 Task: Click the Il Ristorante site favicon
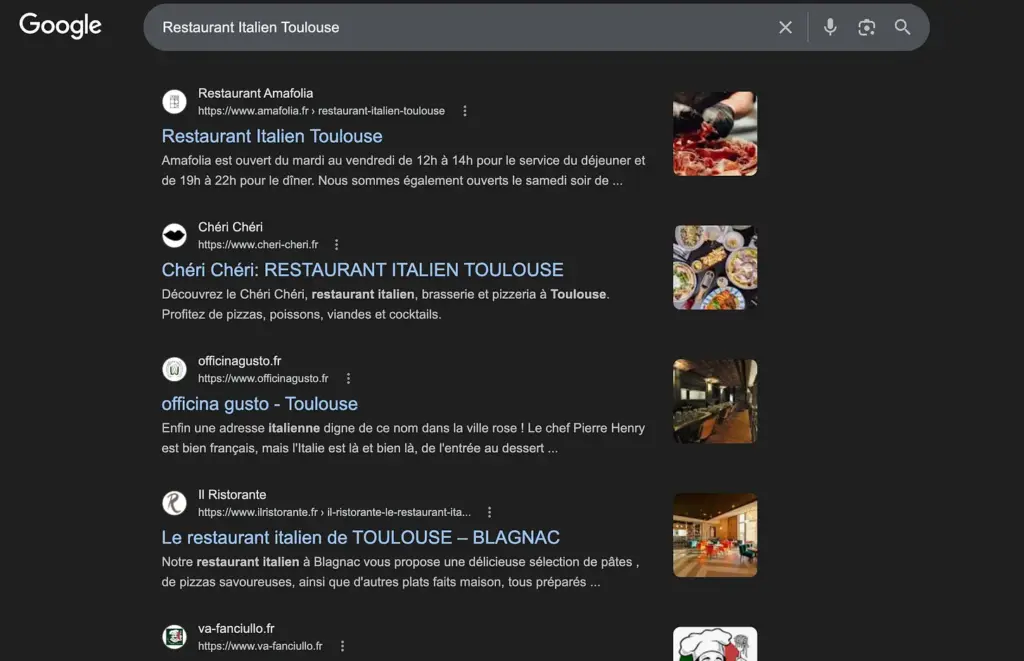point(174,503)
